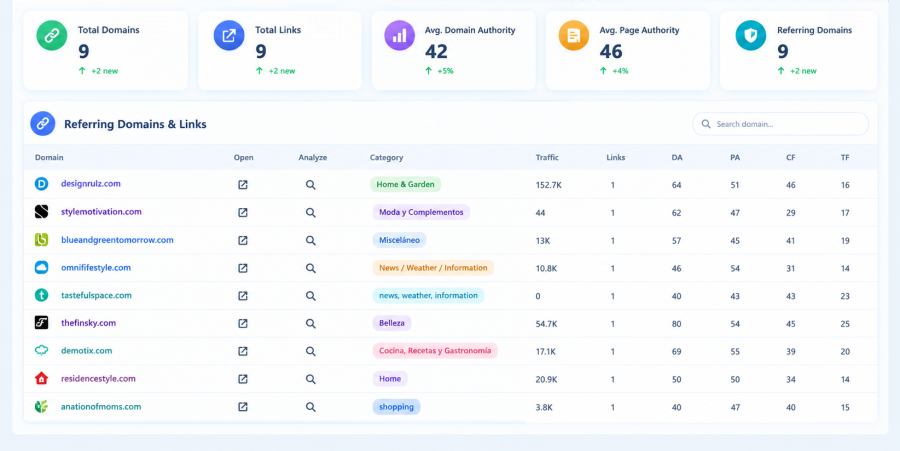Image resolution: width=900 pixels, height=451 pixels.
Task: Analyze stylemotivation.com with magnifier icon
Action: pyautogui.click(x=311, y=212)
